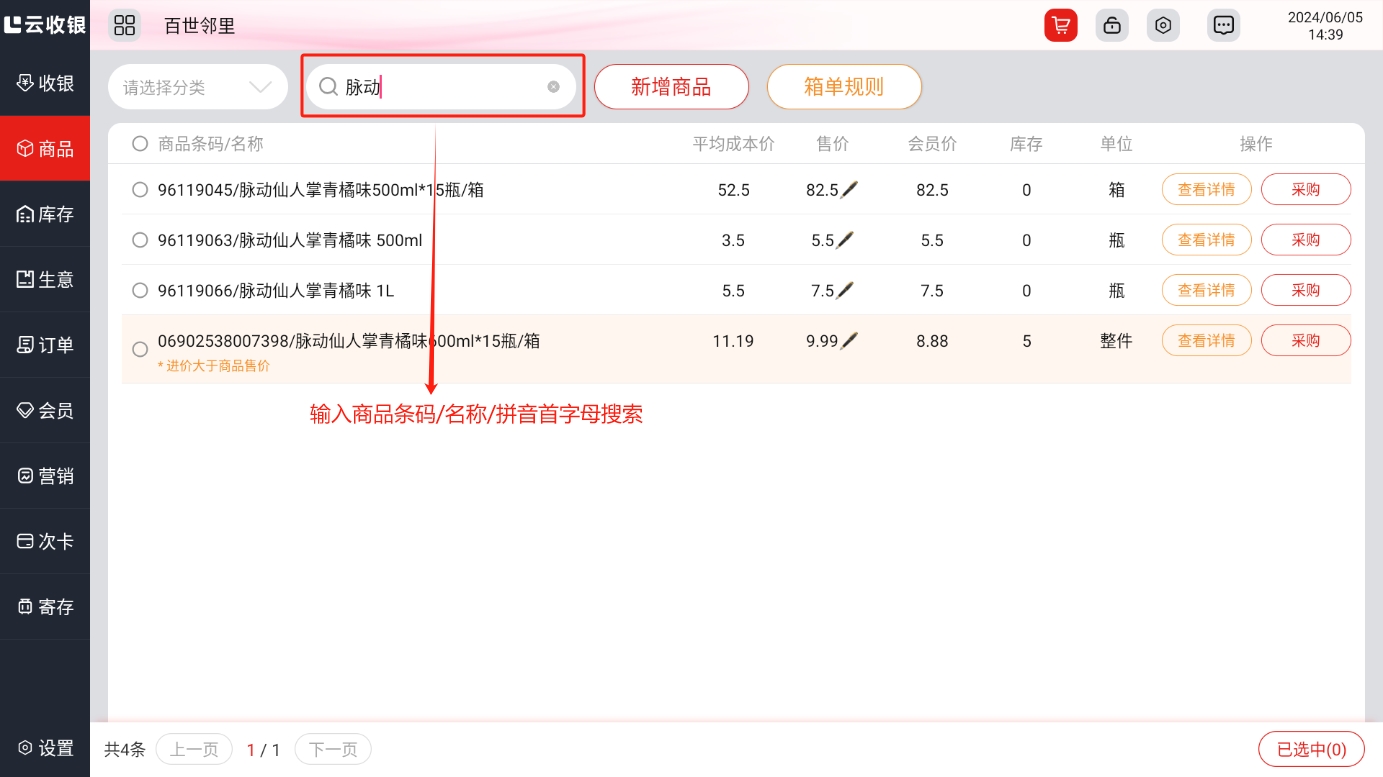Viewport: 1383px width, 777px height.
Task: Switch to 库存 in the sidebar
Action: click(x=45, y=214)
